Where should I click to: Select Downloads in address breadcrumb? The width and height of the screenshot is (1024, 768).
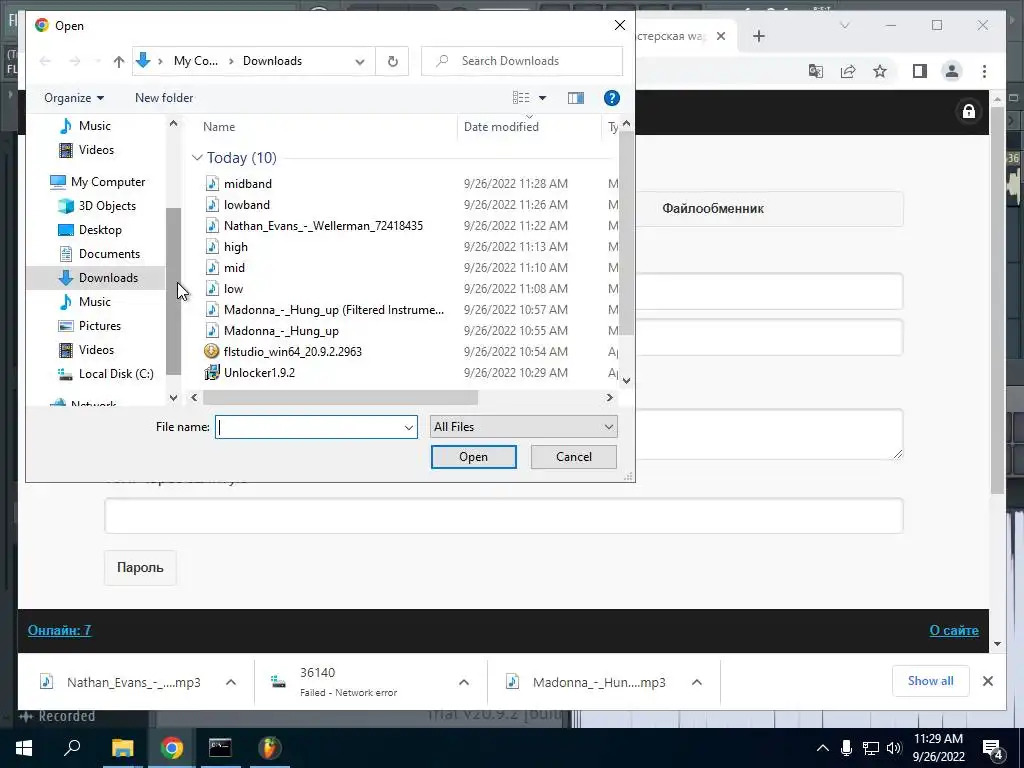pyautogui.click(x=272, y=61)
